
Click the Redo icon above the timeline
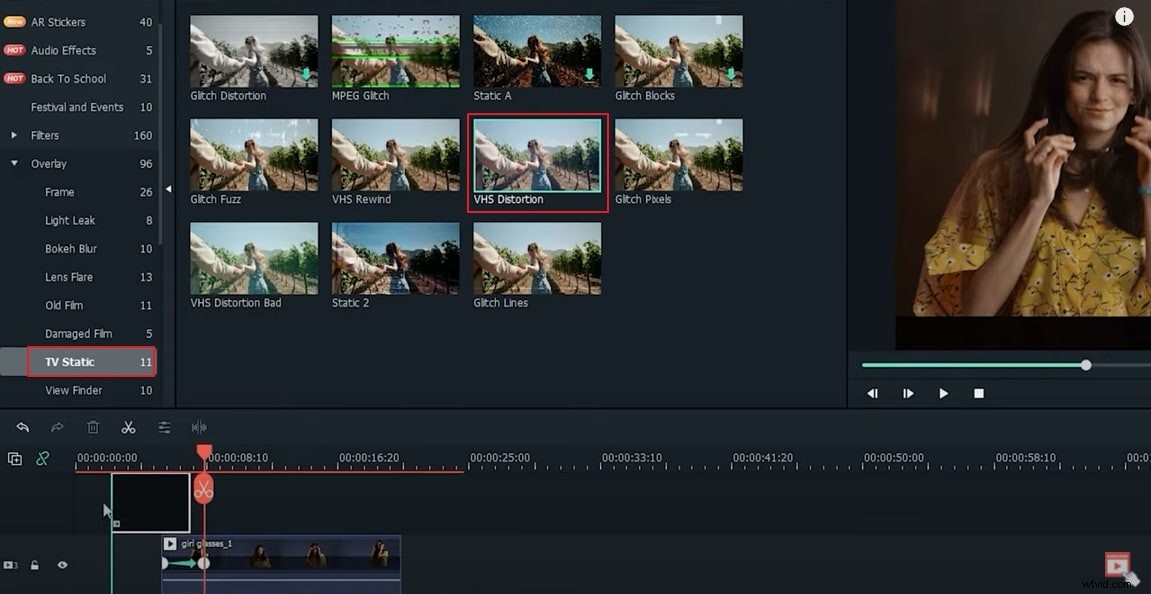pyautogui.click(x=57, y=426)
